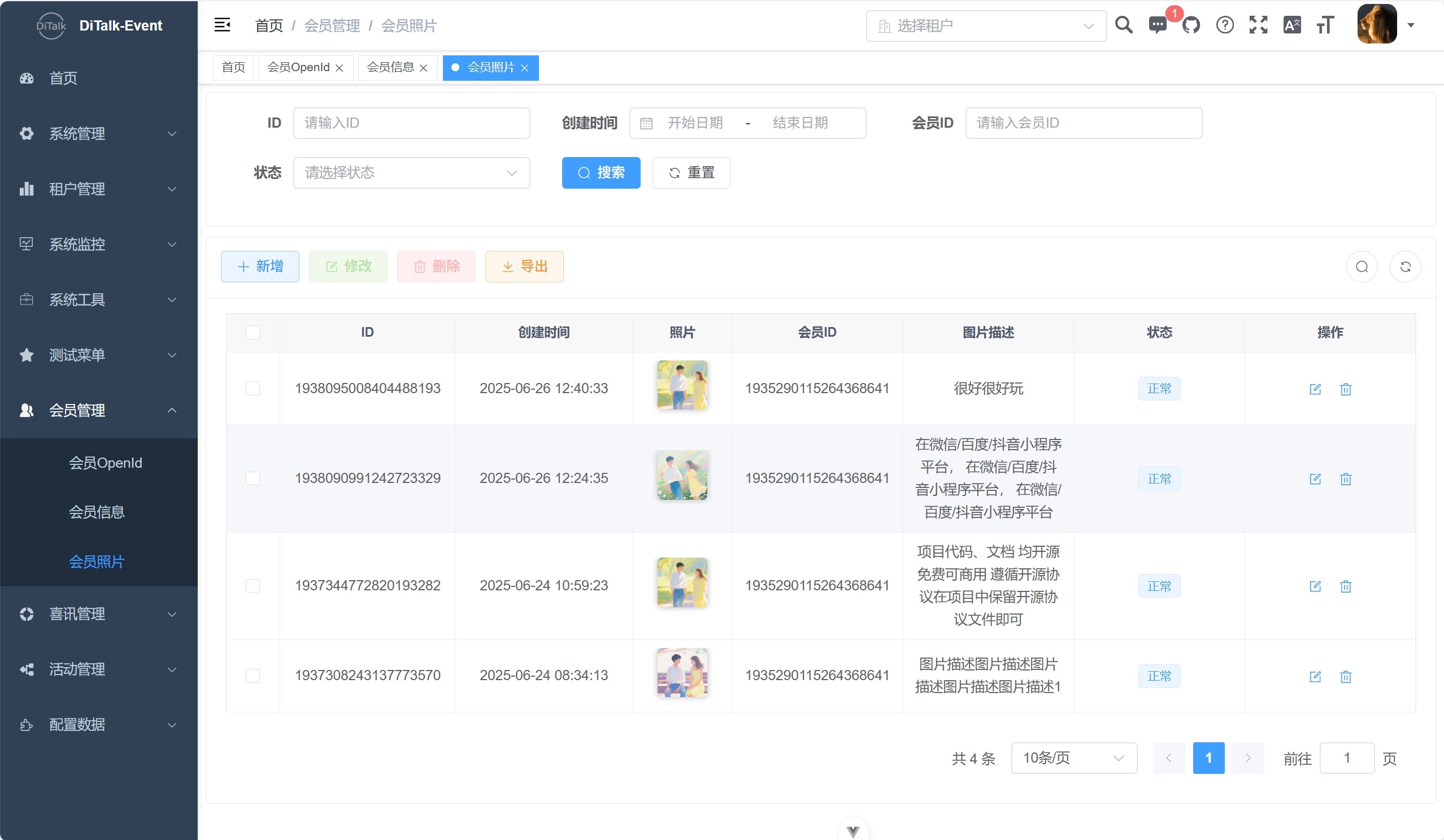Open the message notifications icon

[1157, 25]
